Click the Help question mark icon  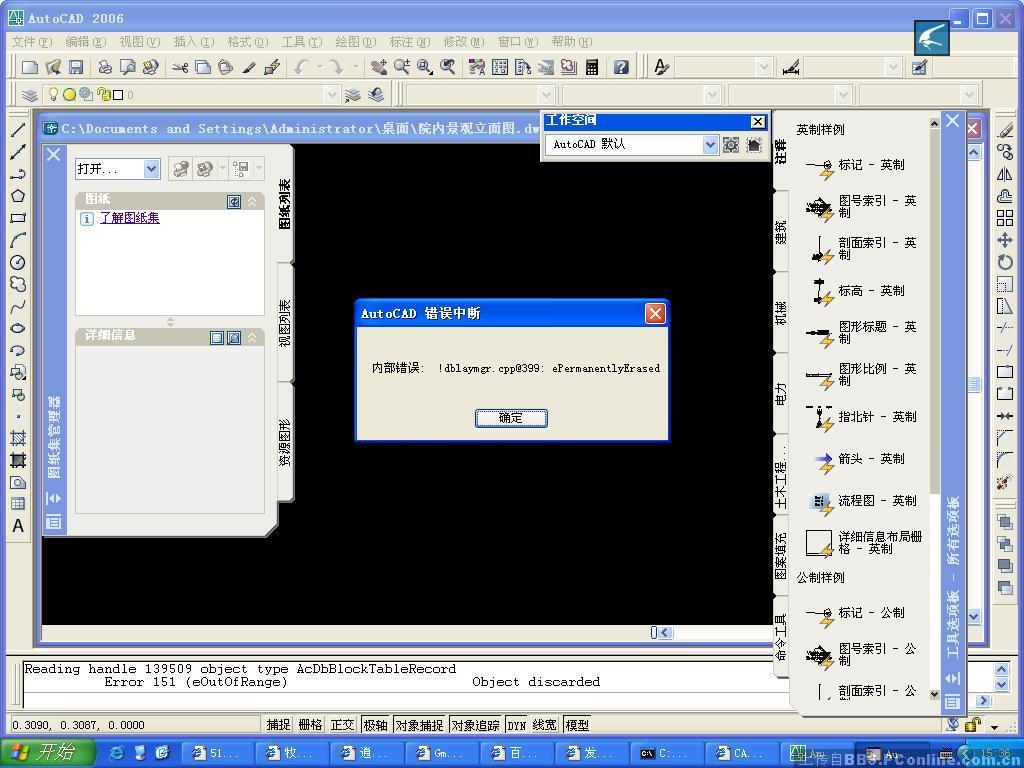click(621, 67)
